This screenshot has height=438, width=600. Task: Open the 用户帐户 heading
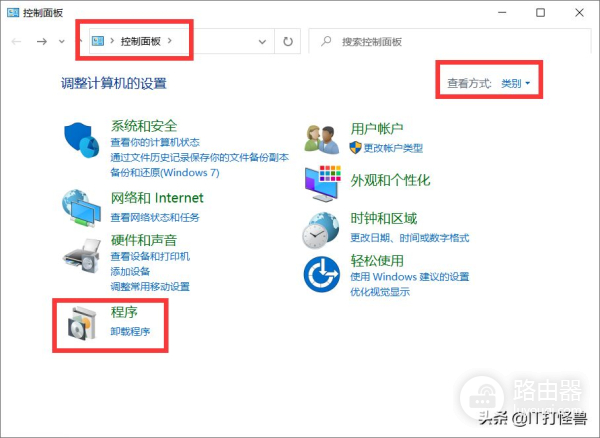point(377,129)
